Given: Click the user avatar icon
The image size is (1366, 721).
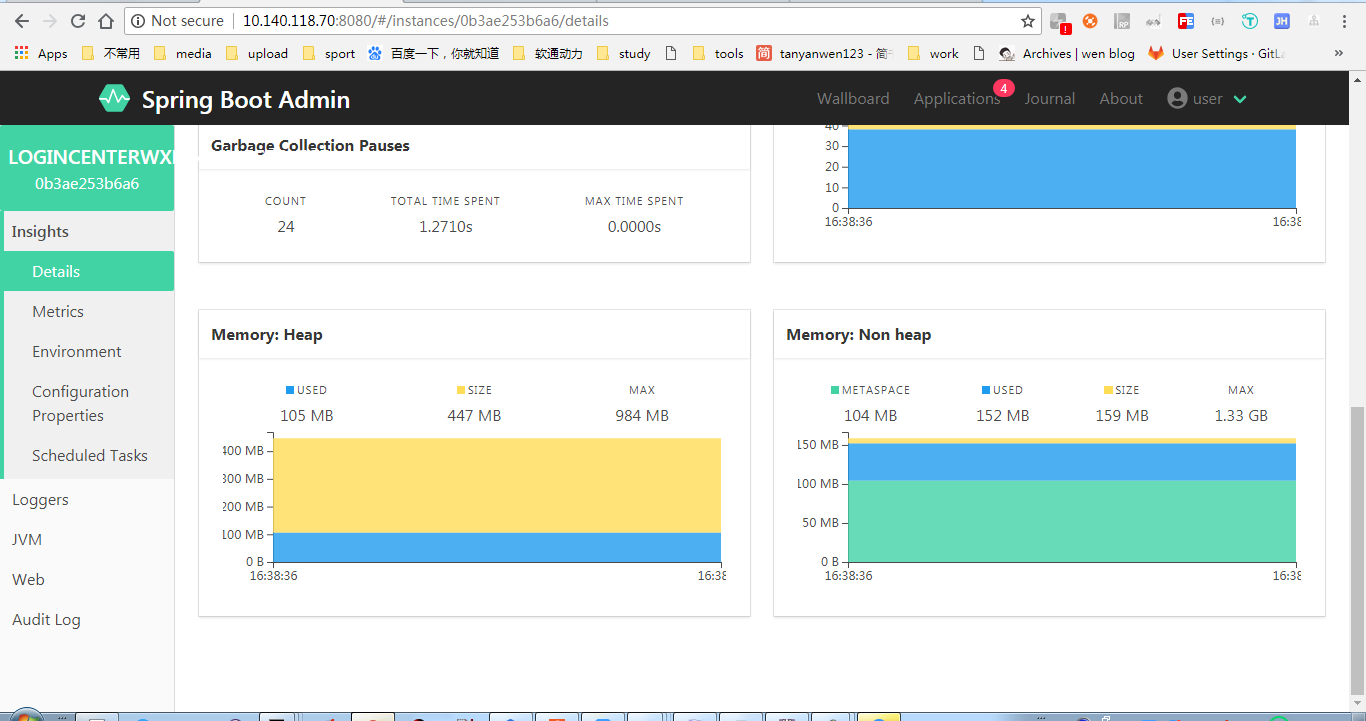Looking at the screenshot, I should tap(1177, 99).
